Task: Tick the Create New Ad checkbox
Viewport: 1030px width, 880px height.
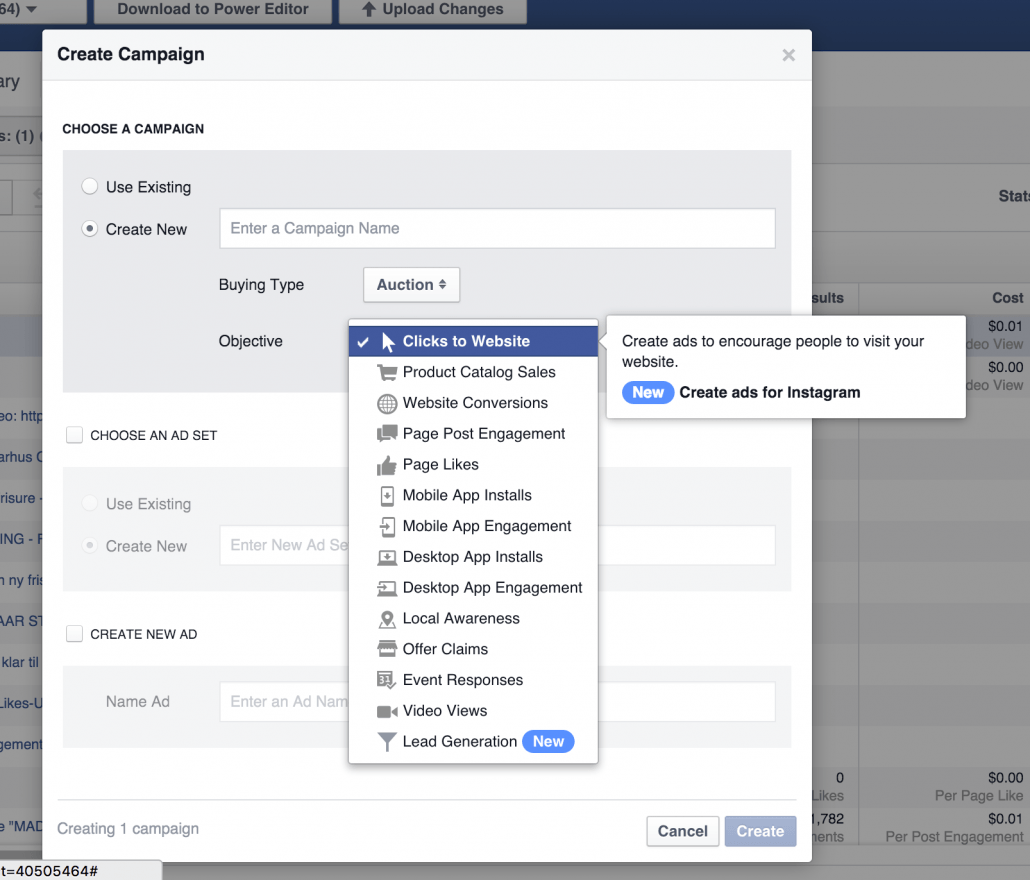Action: (74, 634)
